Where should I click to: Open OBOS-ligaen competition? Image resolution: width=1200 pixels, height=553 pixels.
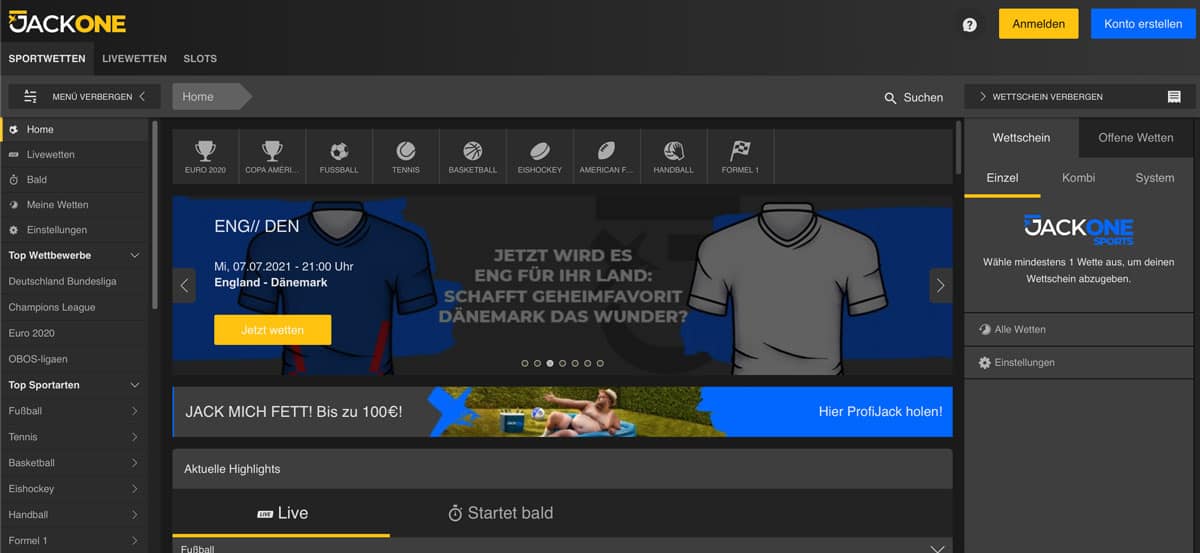coord(75,359)
